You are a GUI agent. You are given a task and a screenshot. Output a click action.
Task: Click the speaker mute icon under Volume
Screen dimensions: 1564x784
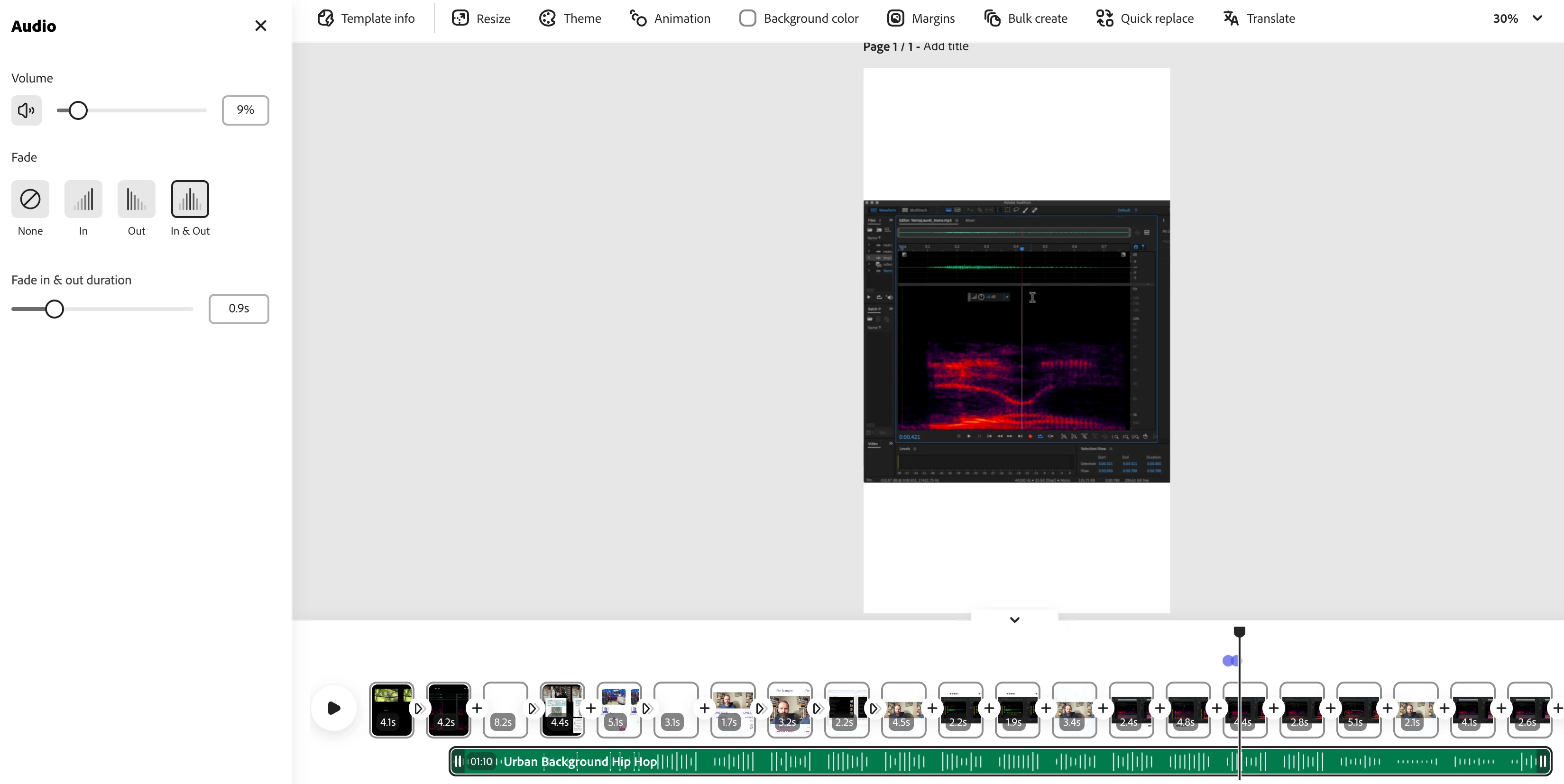click(x=26, y=110)
